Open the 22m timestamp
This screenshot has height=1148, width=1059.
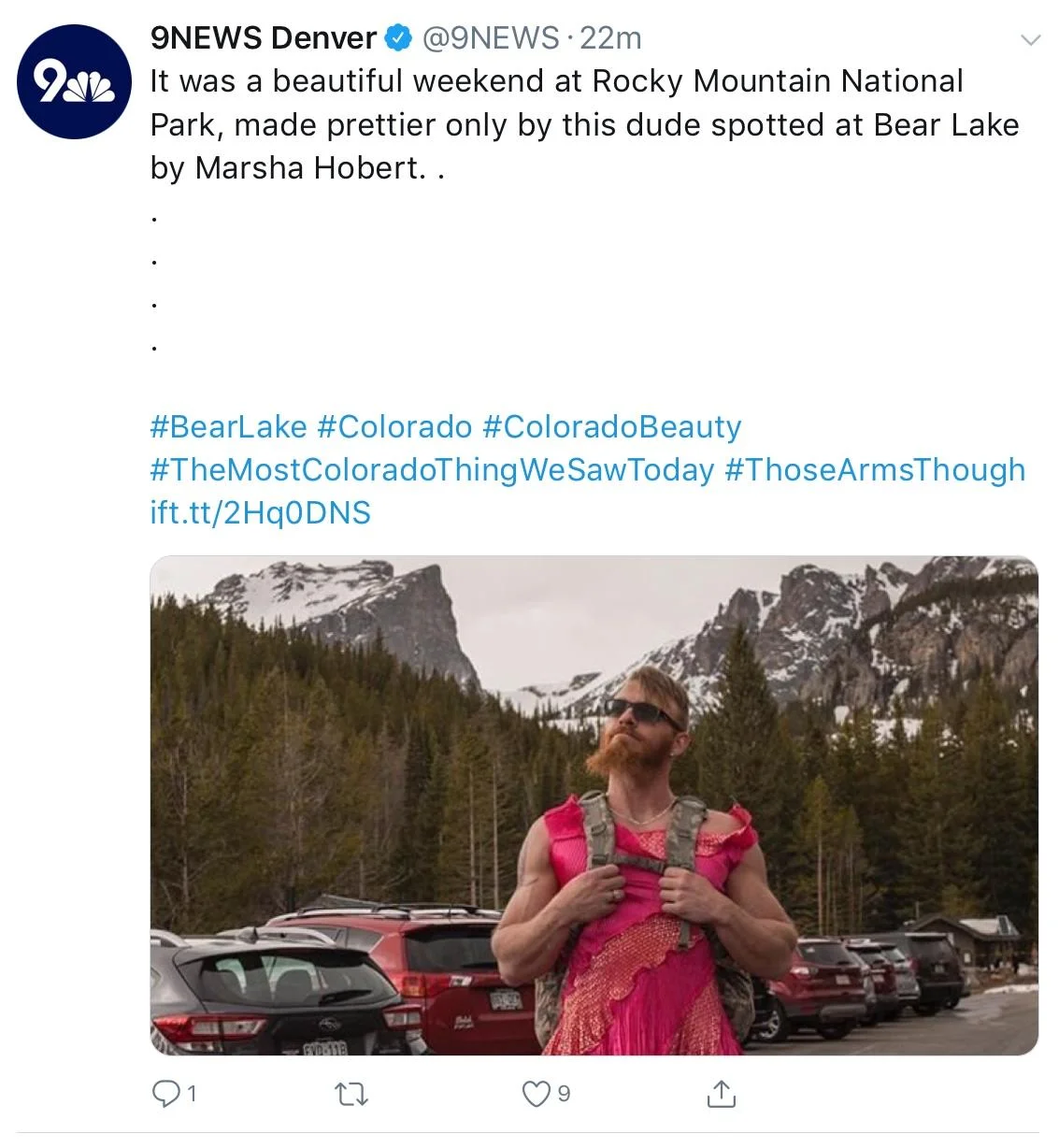point(610,38)
